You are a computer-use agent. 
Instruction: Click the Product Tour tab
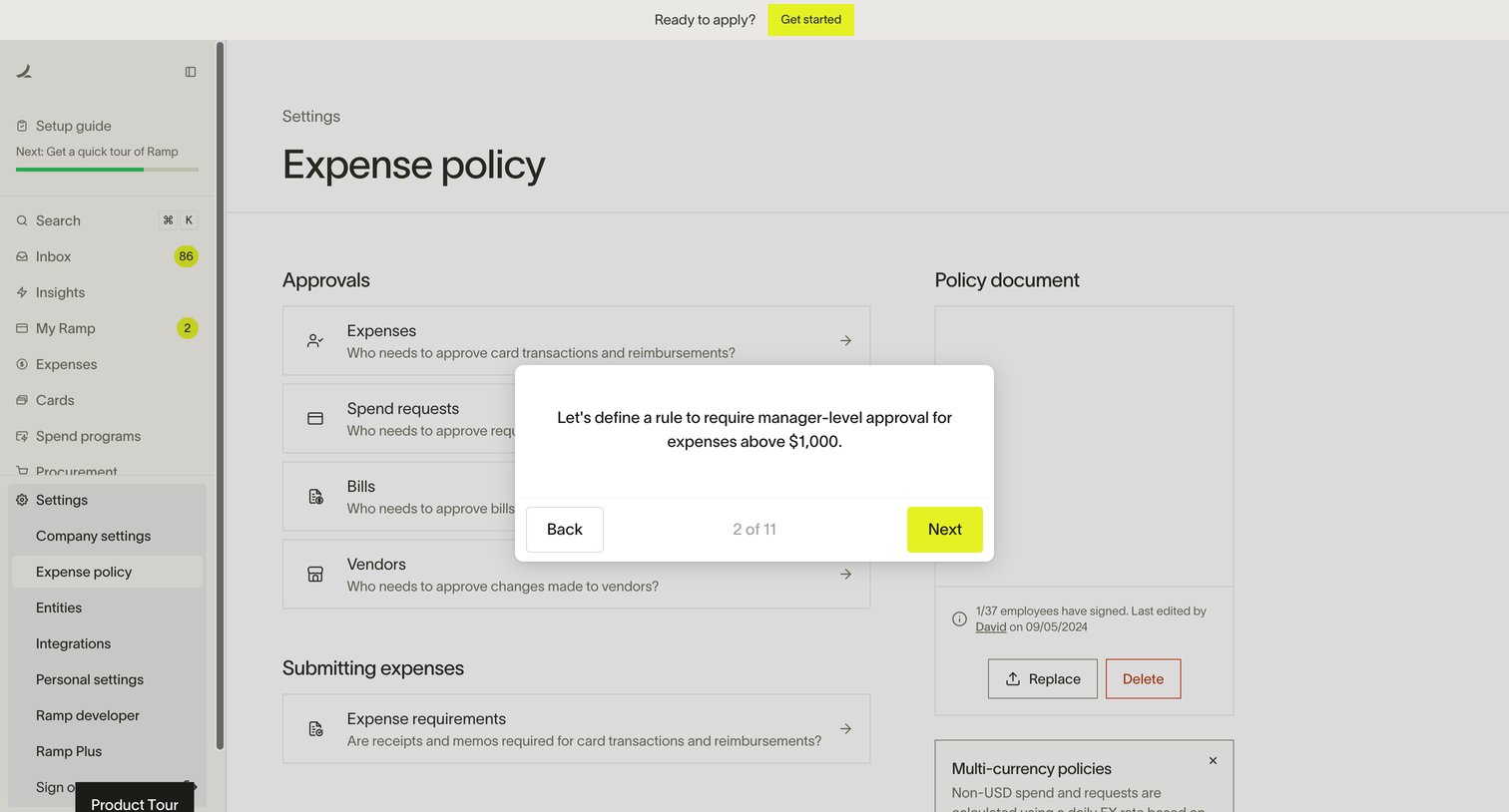point(135,798)
